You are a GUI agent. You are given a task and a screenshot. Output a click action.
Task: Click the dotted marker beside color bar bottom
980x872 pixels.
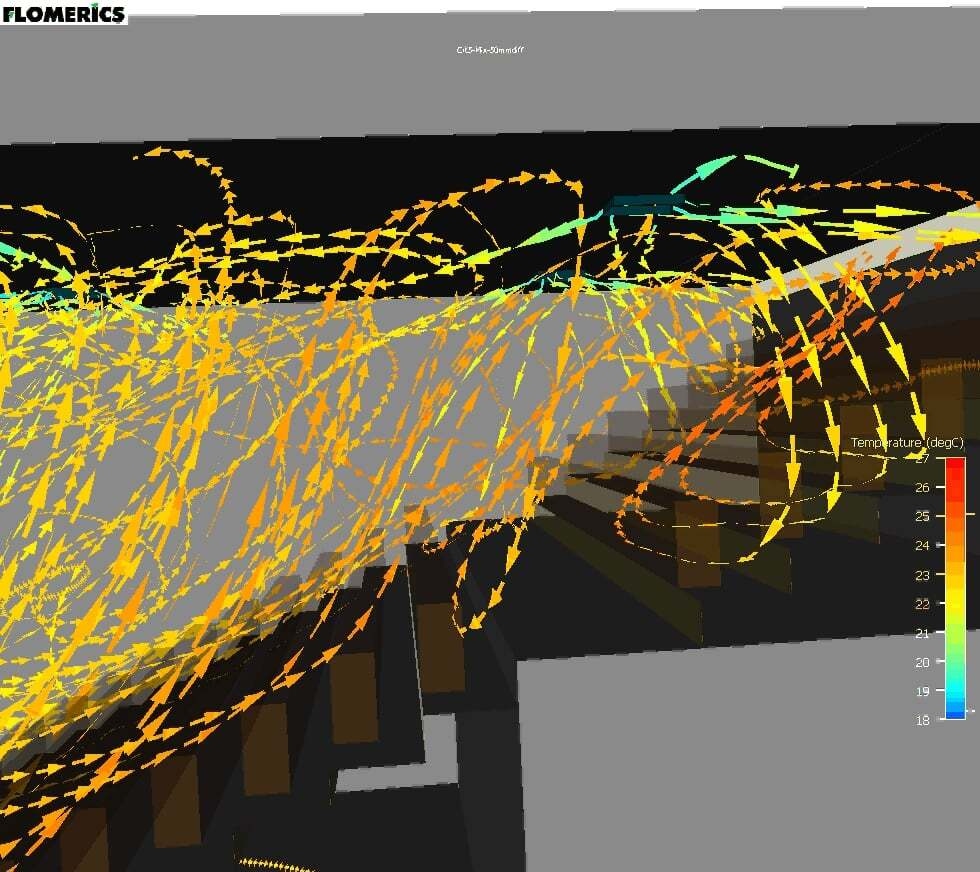(971, 711)
